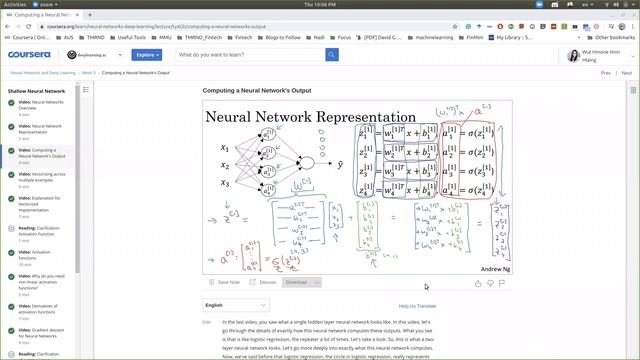
Task: Click the blue search magnifier button
Action: click(332, 55)
